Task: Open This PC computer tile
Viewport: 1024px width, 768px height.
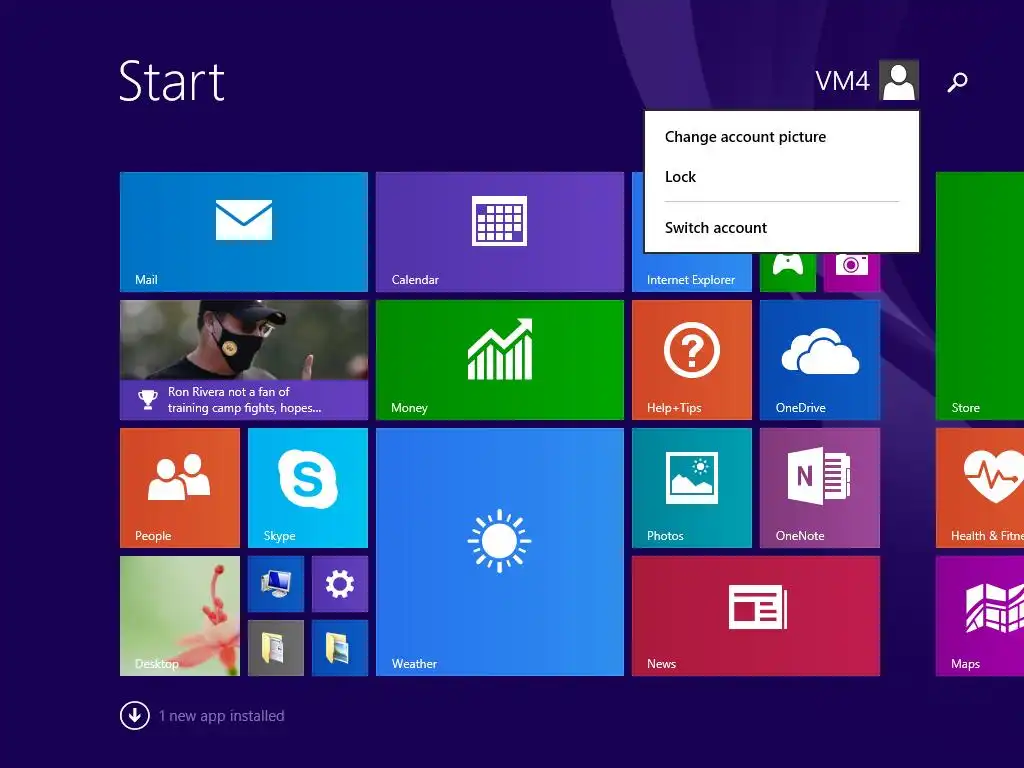Action: (x=276, y=584)
